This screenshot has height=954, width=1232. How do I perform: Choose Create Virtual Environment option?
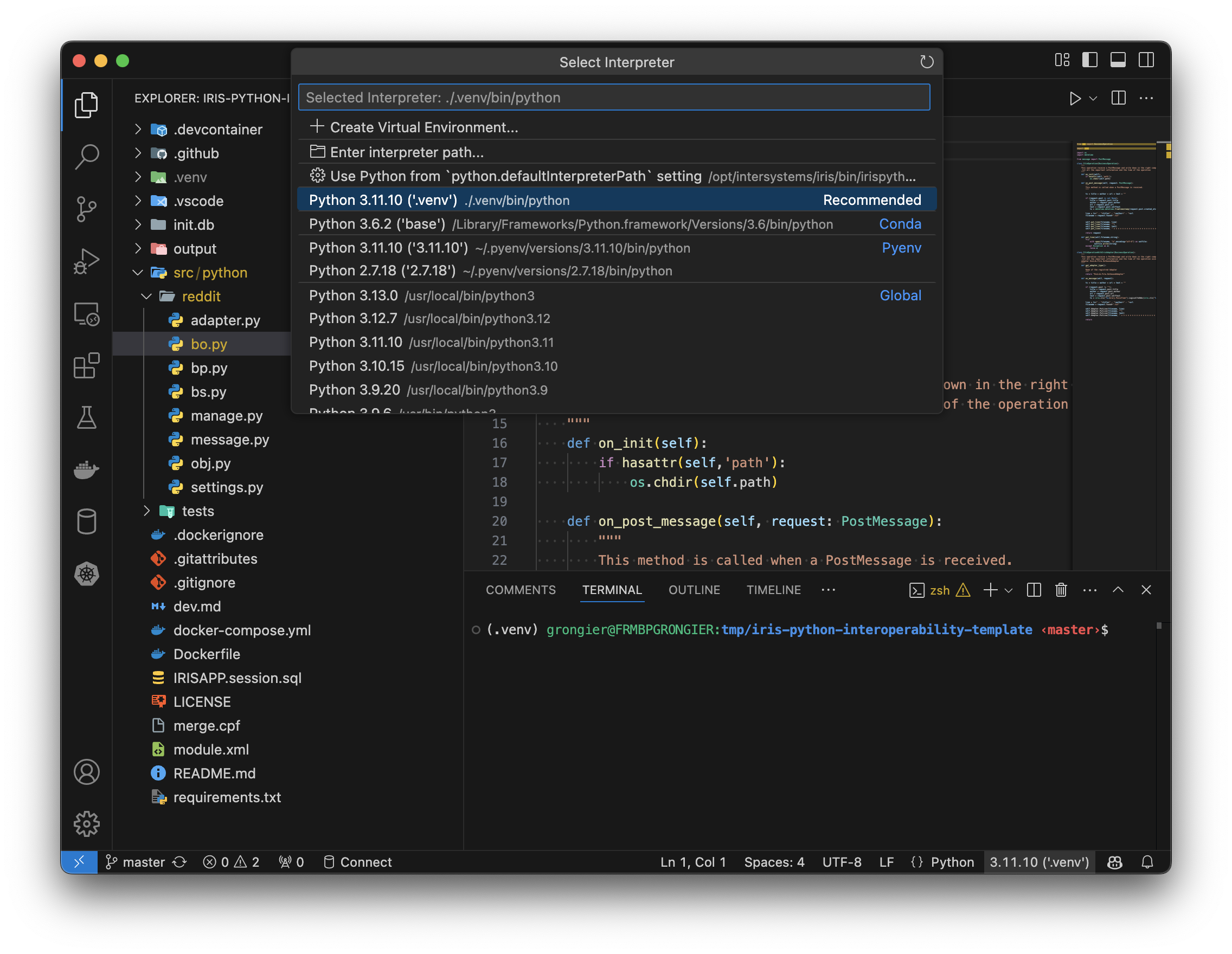(617, 127)
